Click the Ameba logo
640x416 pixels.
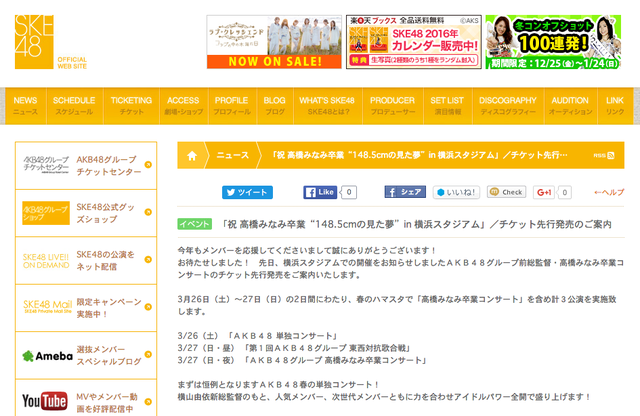click(x=47, y=356)
